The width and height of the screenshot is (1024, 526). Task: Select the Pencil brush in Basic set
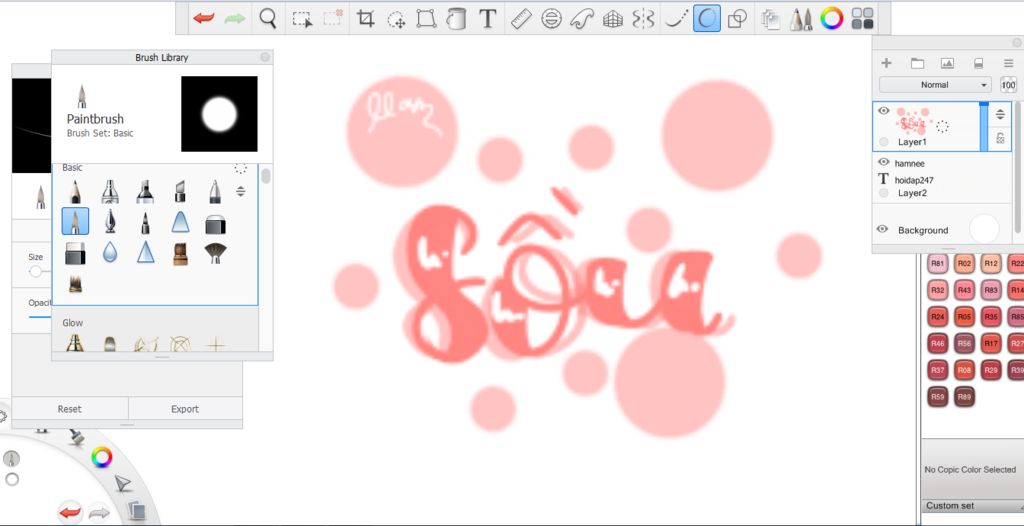(x=75, y=191)
